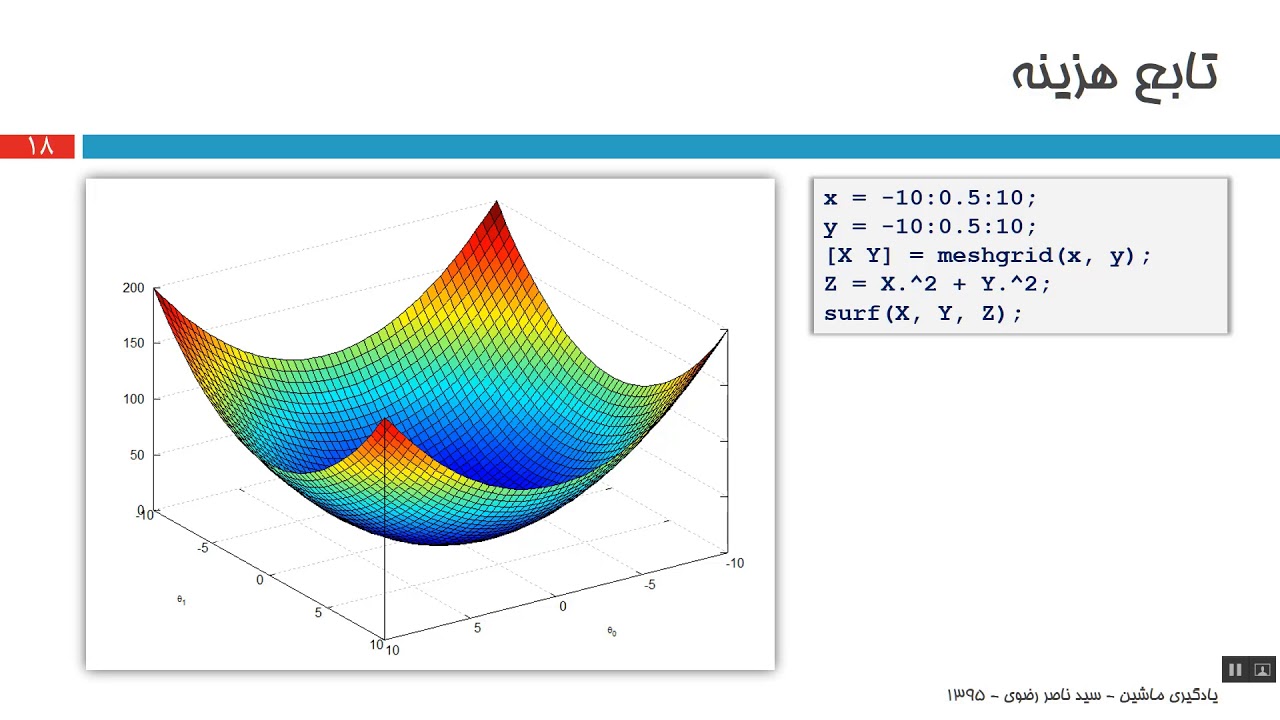Click the z-axis tick label 50

point(137,454)
